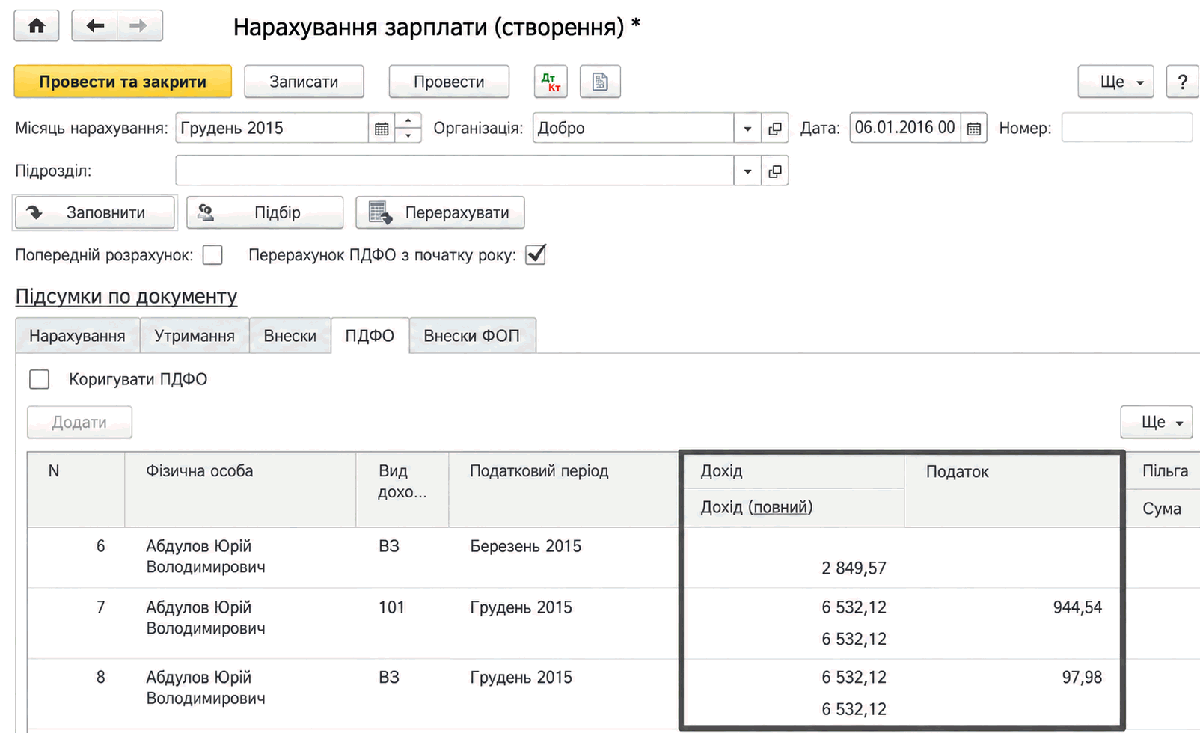Open the table's Ще menu
The image size is (1200, 733).
point(1157,422)
